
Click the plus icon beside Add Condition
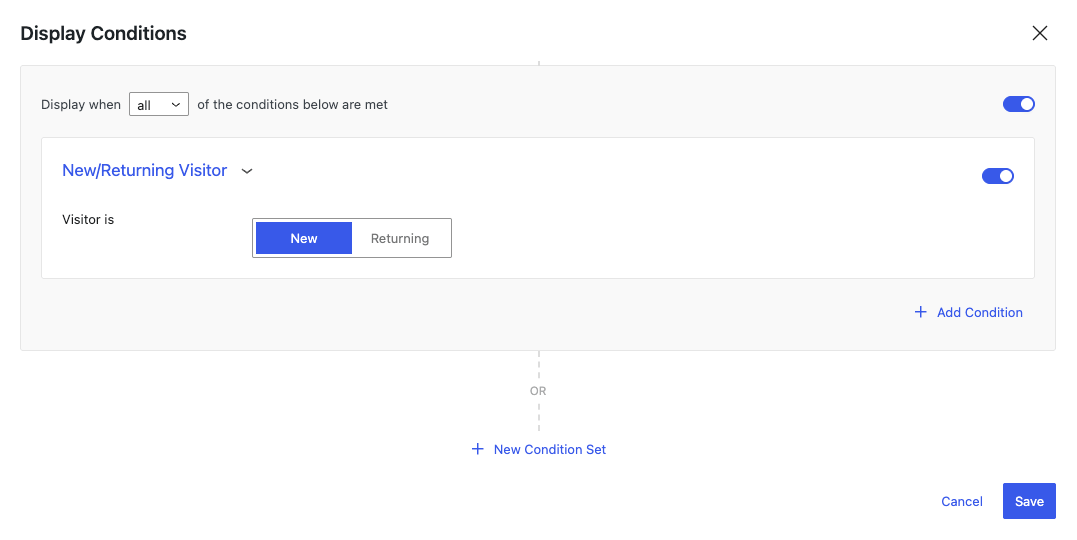(920, 312)
